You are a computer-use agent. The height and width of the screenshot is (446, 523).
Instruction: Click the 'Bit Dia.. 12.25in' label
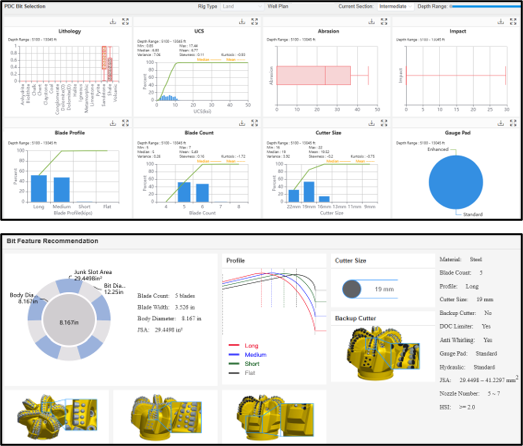click(x=114, y=289)
